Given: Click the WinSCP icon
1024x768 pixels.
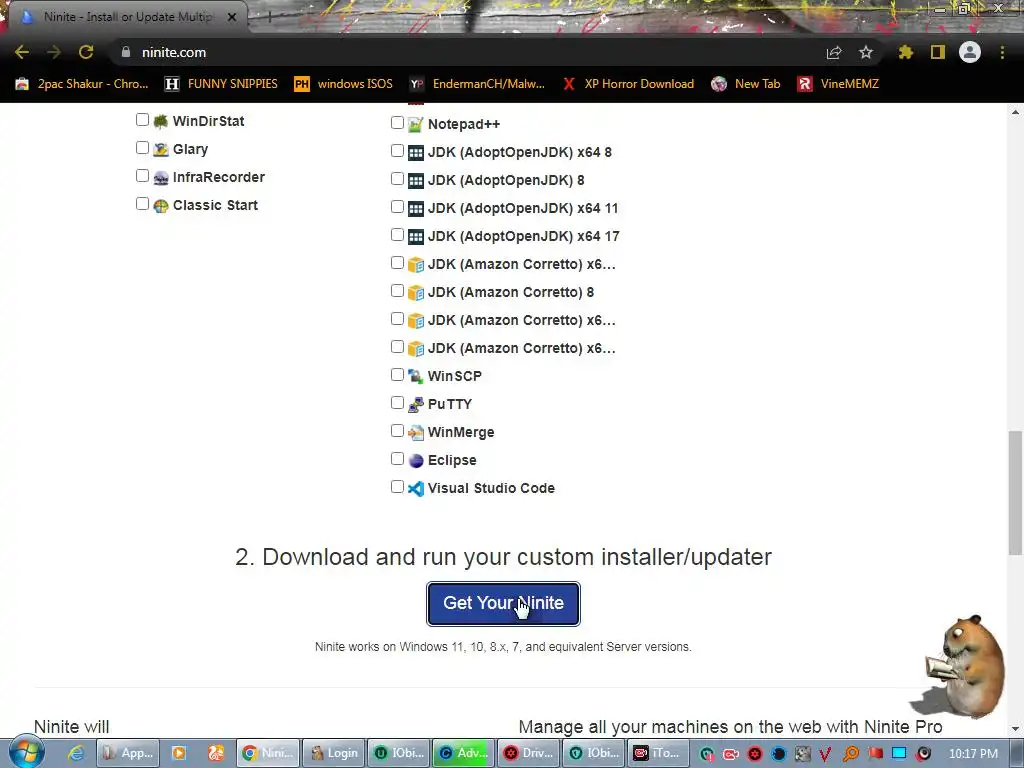Looking at the screenshot, I should [416, 376].
